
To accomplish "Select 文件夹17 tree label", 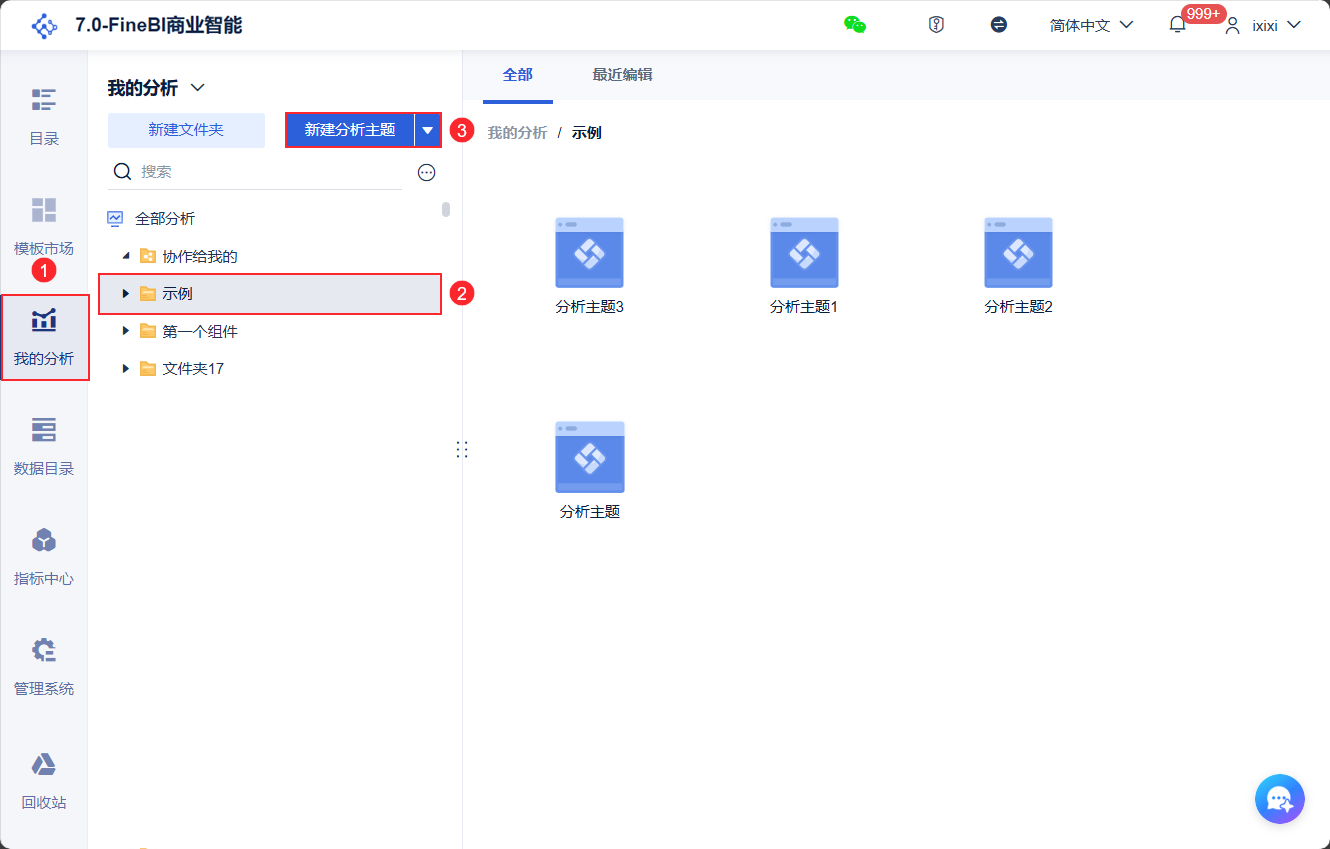I will click(193, 368).
